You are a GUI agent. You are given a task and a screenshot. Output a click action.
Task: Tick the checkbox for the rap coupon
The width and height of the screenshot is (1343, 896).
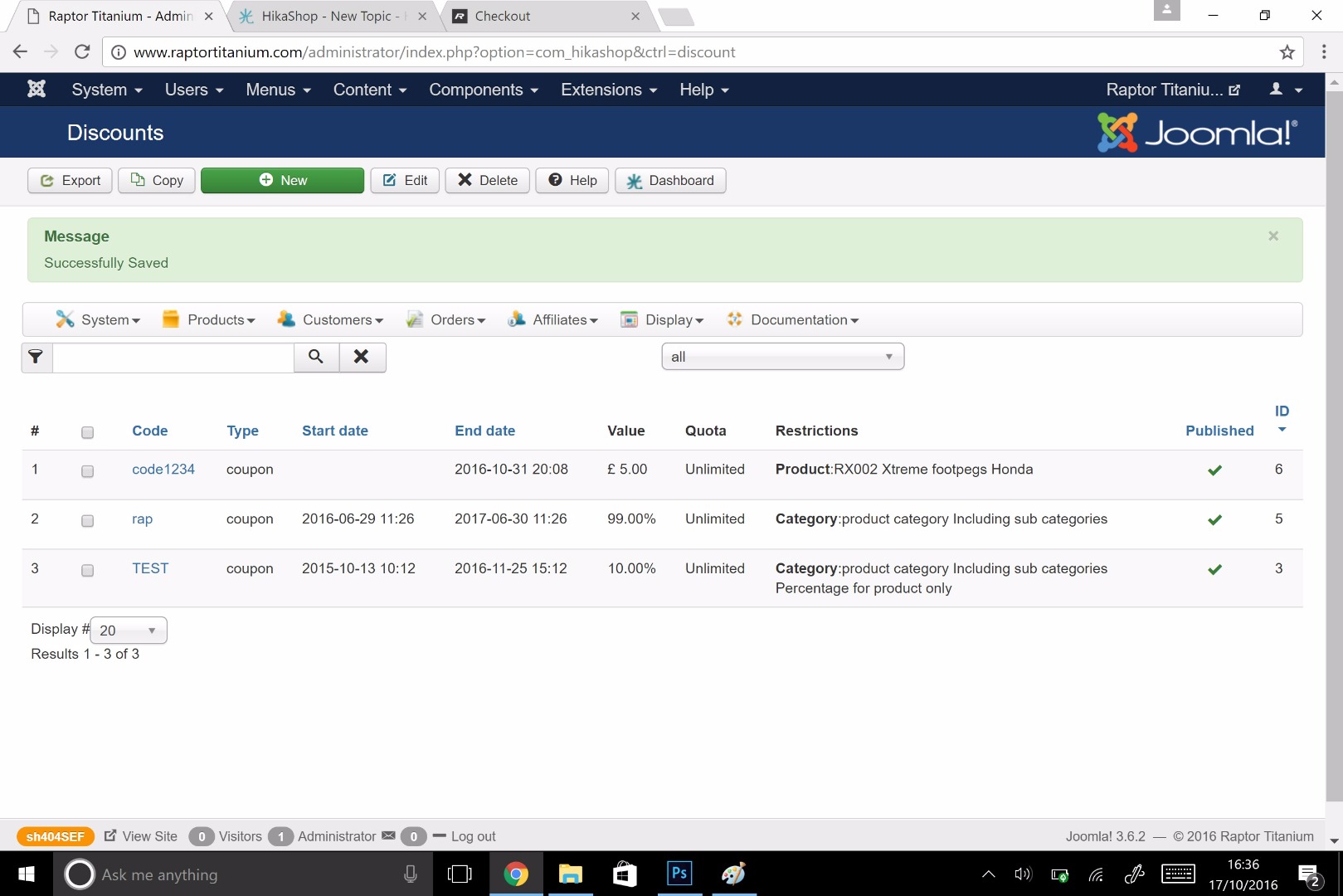(x=87, y=521)
